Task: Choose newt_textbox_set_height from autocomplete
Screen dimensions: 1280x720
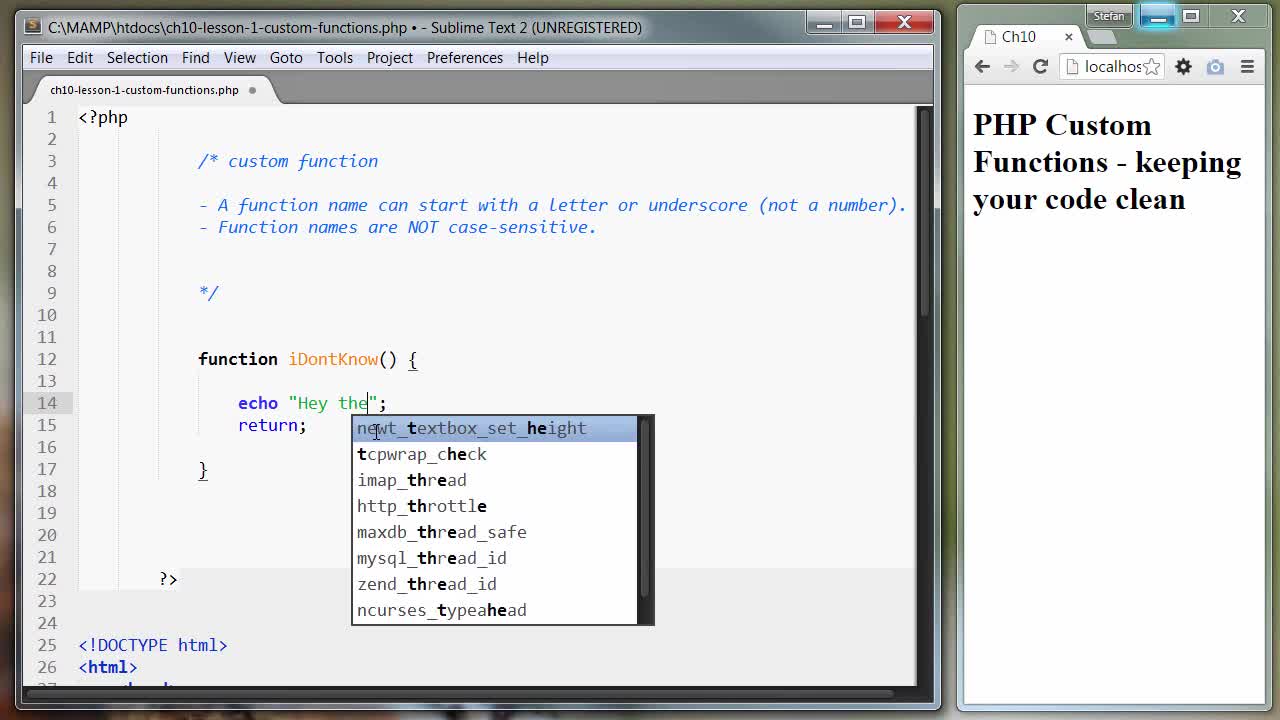Action: 495,428
